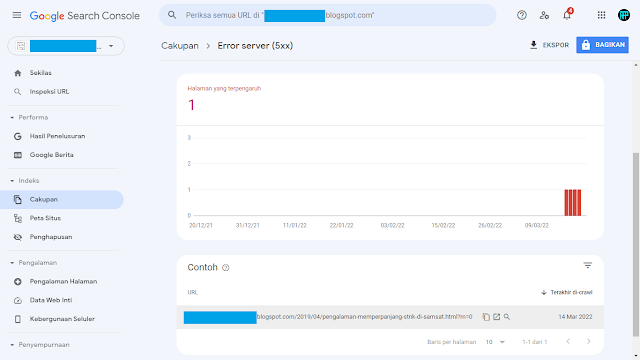Click the Halaman yang terpengaruh count

[191, 105]
